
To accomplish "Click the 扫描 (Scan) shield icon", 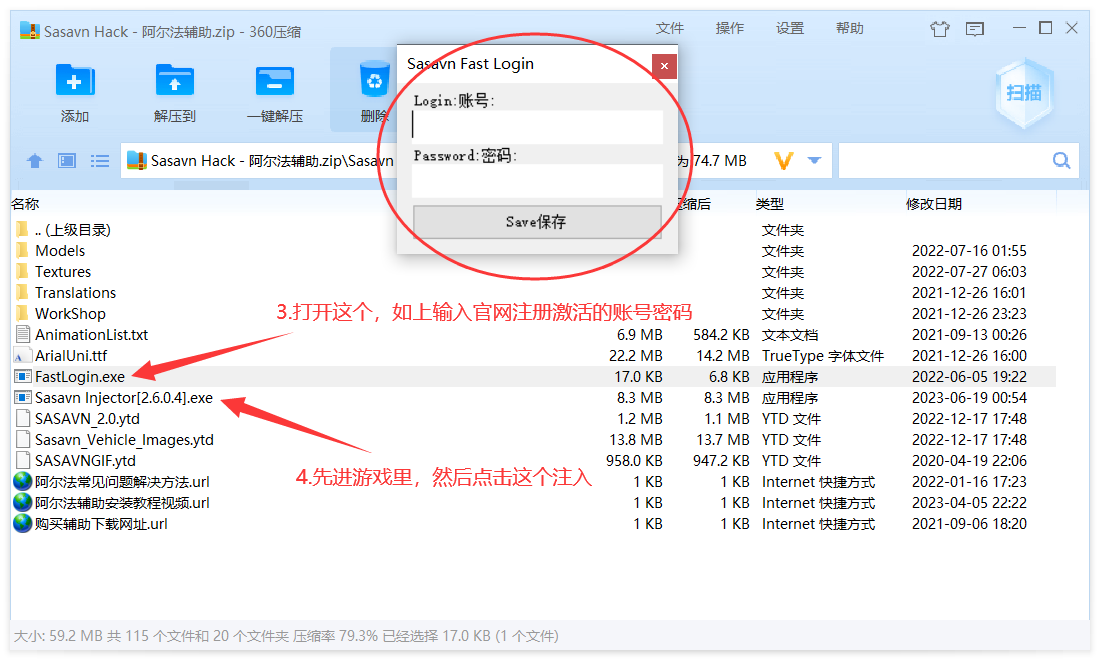I will point(1024,93).
